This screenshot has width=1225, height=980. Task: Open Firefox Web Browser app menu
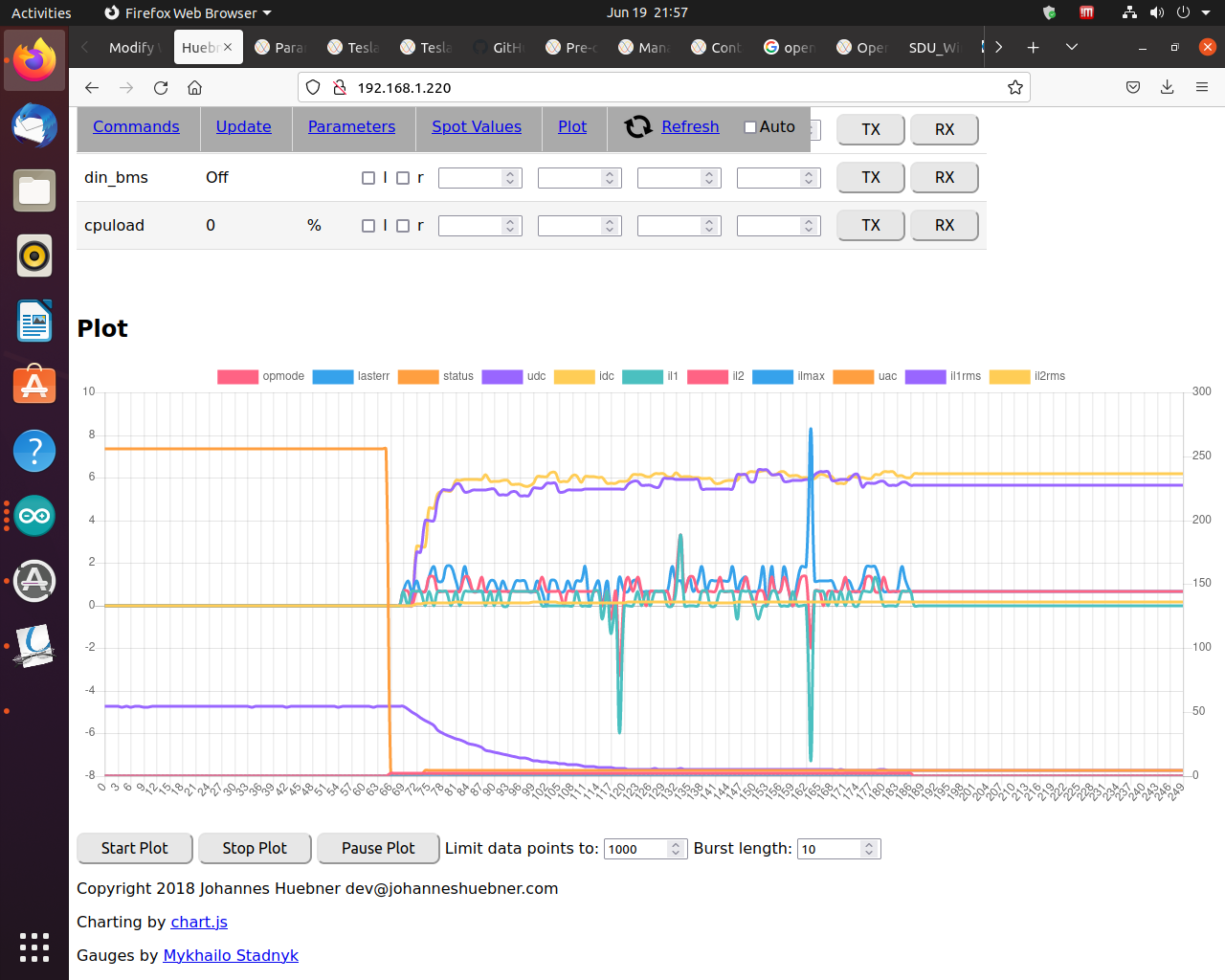click(x=189, y=13)
